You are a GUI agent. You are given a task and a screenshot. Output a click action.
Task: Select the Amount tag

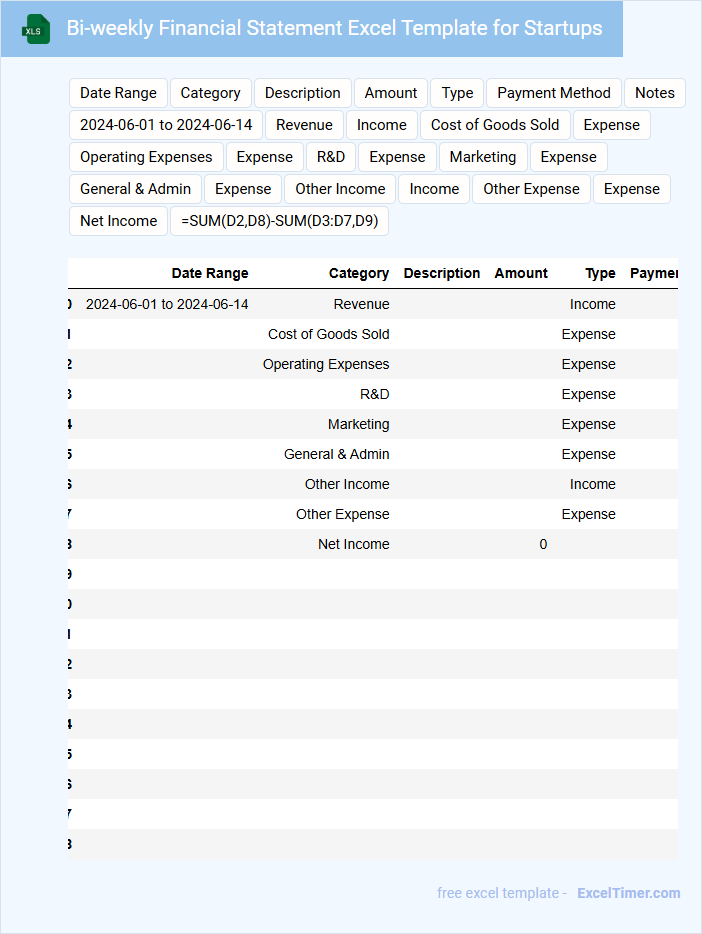[x=391, y=93]
